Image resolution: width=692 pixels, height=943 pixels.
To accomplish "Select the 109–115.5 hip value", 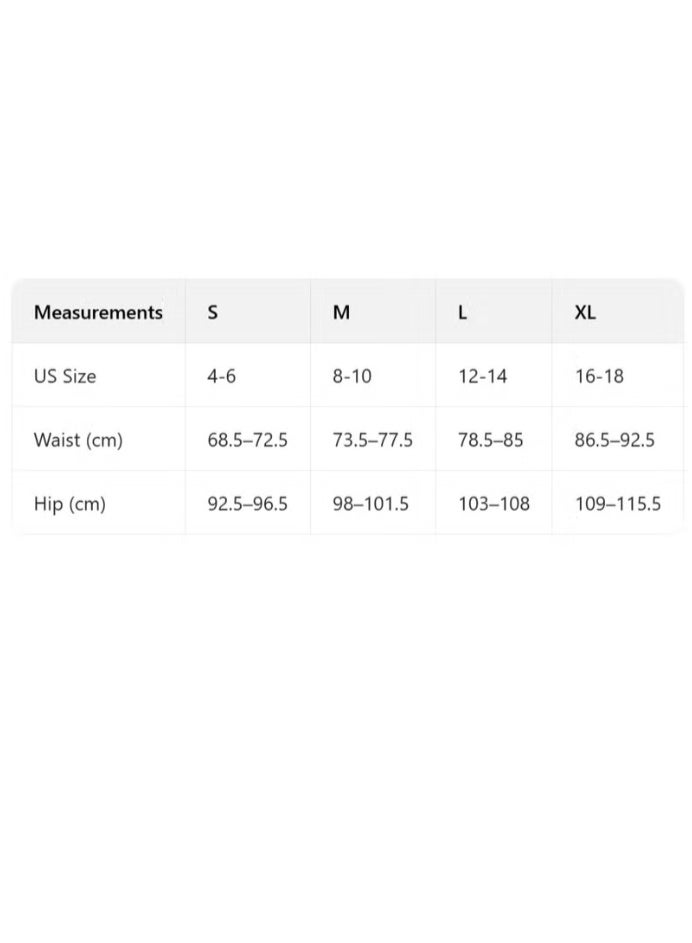I will 617,504.
